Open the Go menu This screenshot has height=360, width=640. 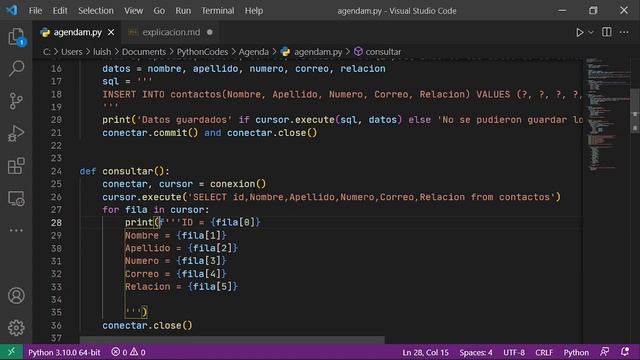pyautogui.click(x=159, y=11)
